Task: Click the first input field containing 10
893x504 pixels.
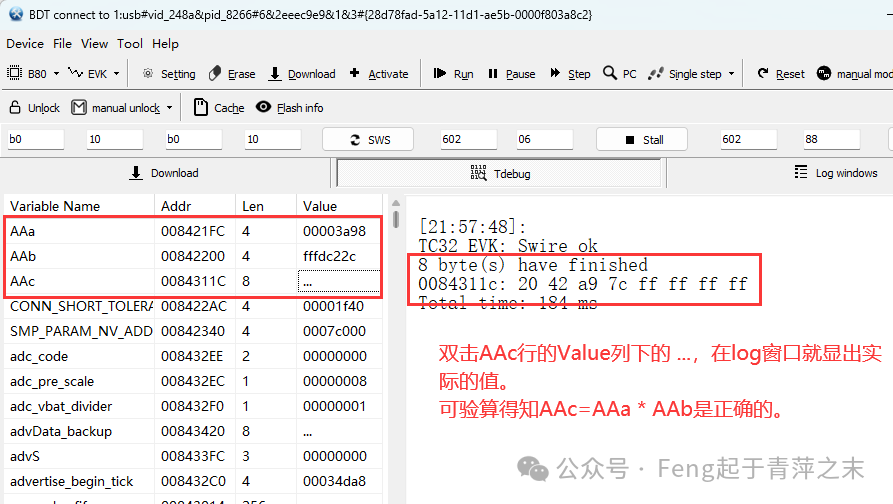Action: [114, 140]
